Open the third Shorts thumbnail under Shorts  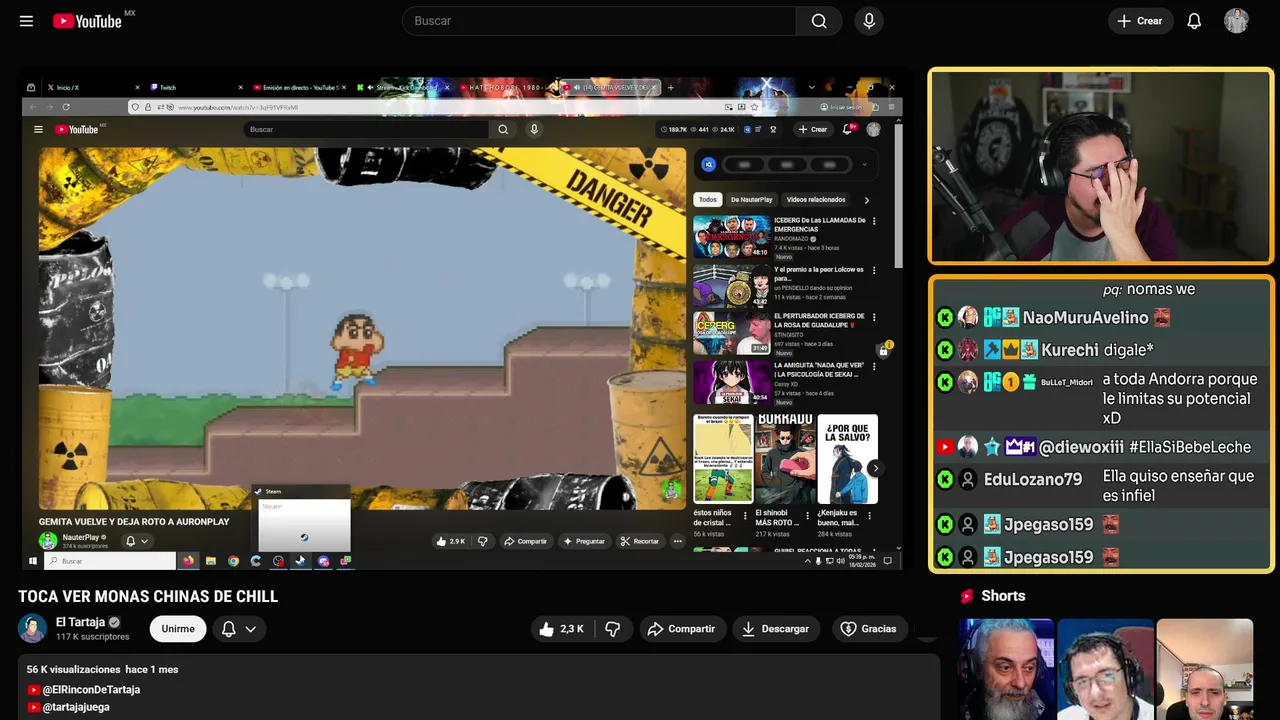click(x=1204, y=669)
